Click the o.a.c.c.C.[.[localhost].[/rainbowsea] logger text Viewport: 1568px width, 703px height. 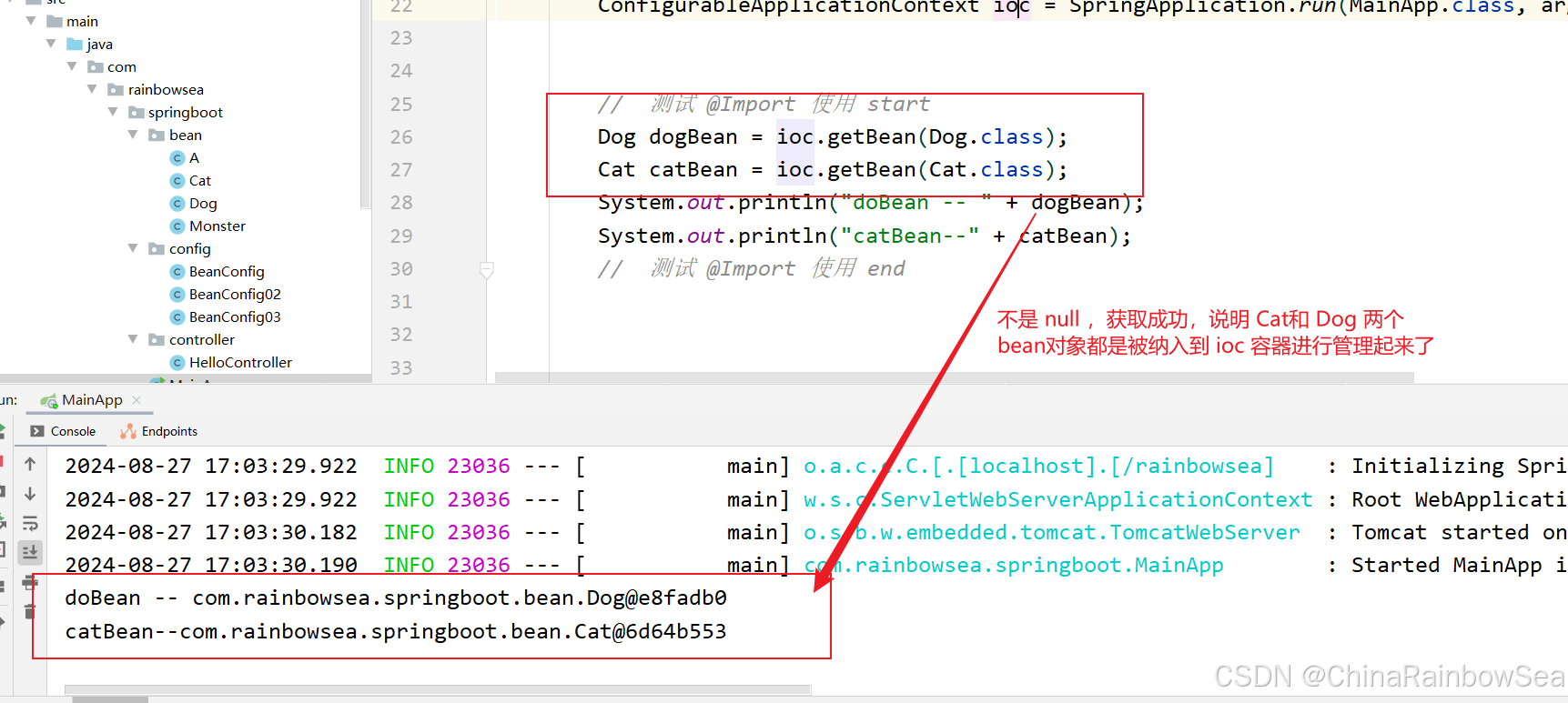pos(1038,467)
